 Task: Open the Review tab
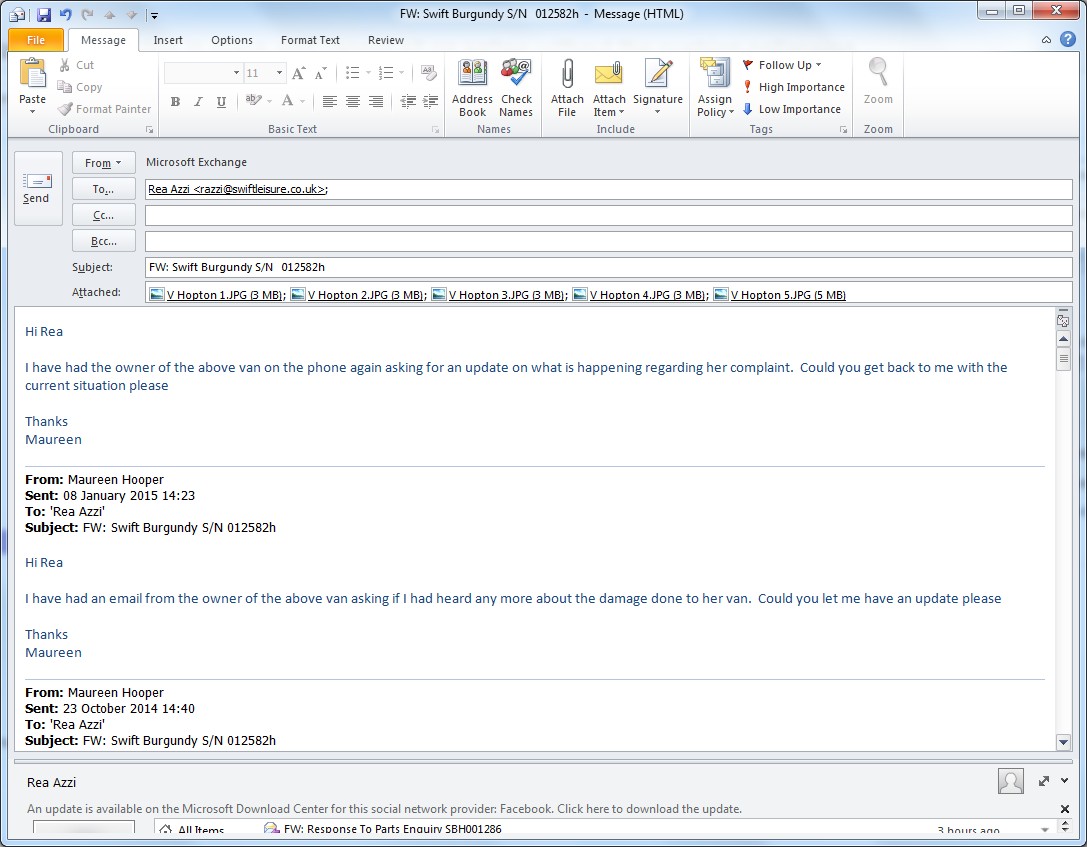click(385, 40)
